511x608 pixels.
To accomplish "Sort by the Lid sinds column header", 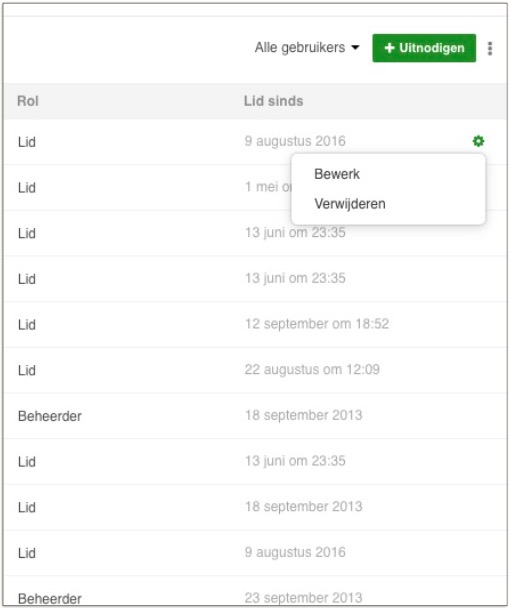I will tap(273, 101).
